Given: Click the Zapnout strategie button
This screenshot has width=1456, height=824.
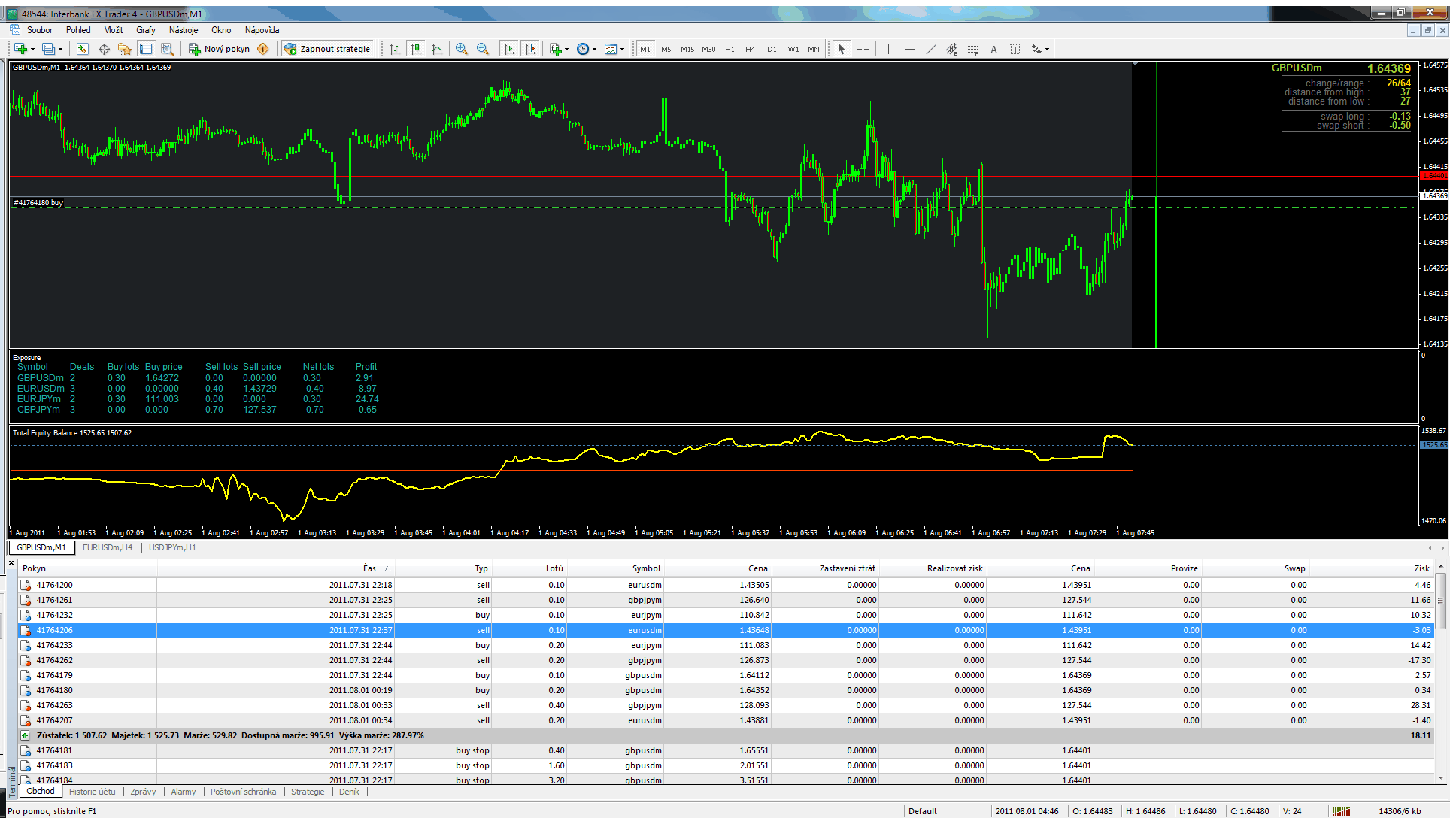Looking at the screenshot, I should 328,49.
